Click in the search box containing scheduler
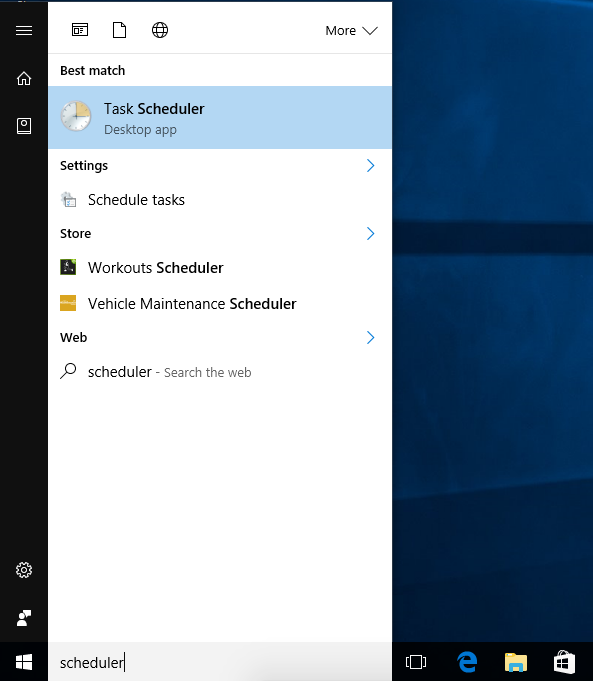 pos(220,662)
